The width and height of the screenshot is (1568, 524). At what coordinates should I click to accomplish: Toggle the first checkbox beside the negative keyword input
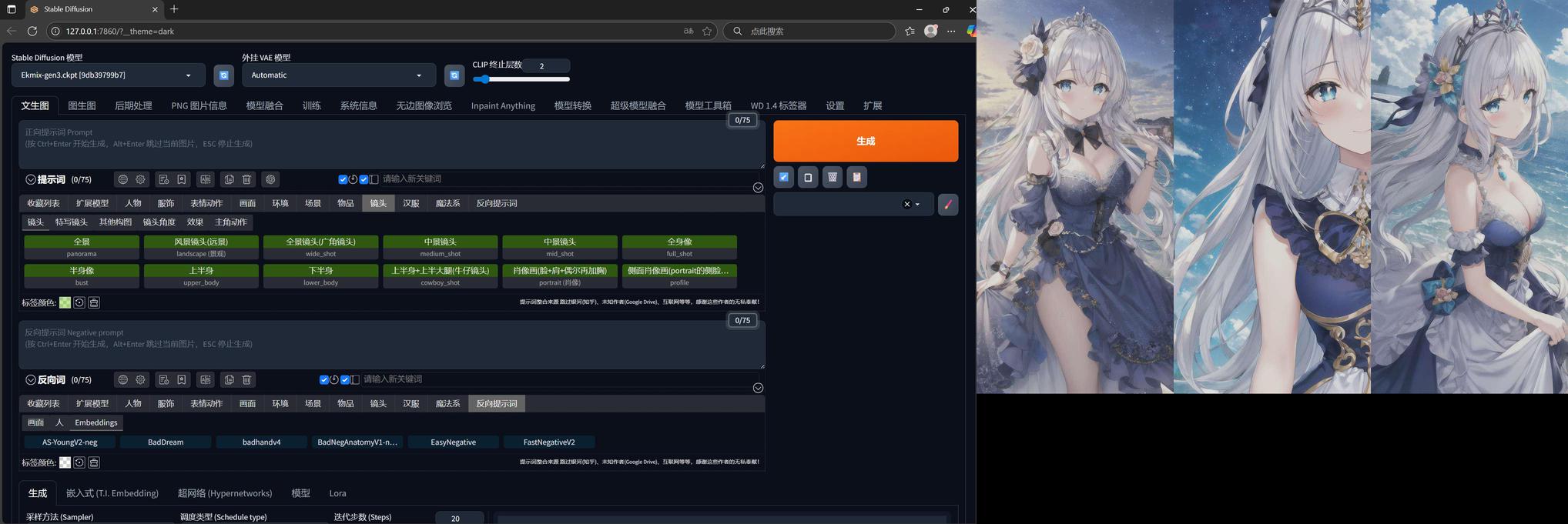pos(323,379)
